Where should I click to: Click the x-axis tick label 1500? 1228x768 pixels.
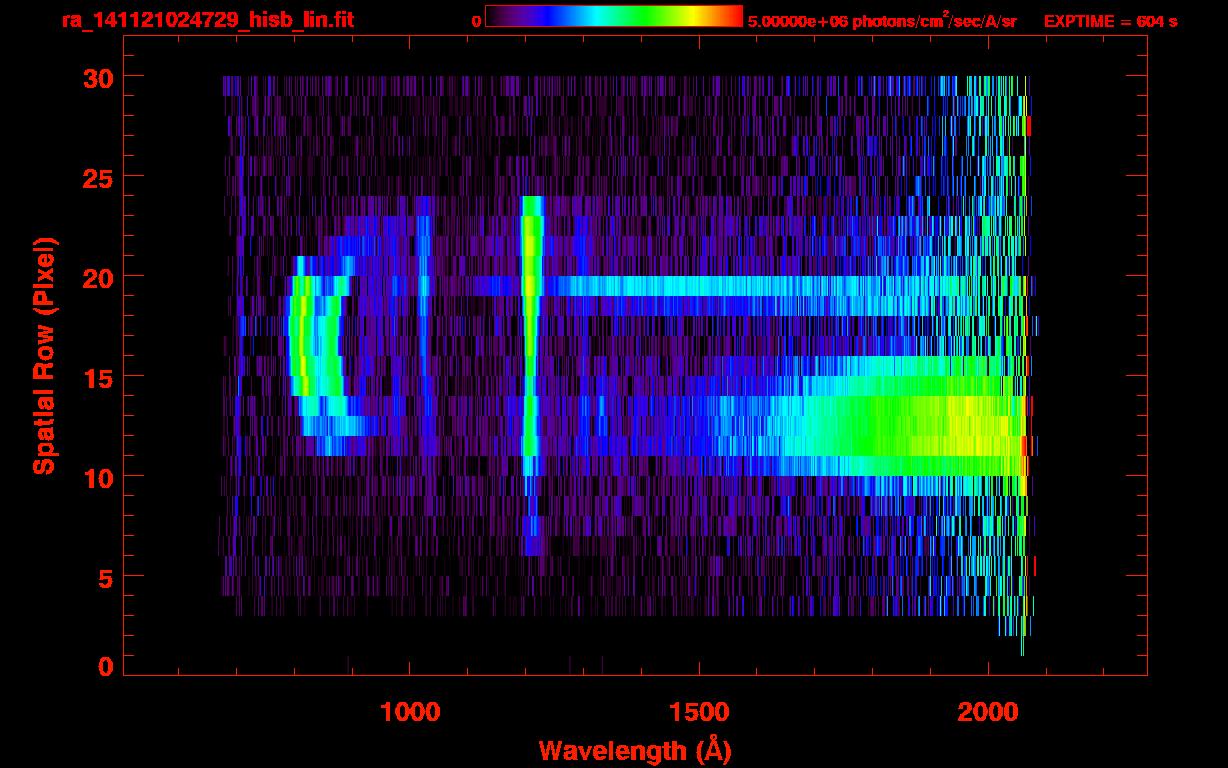point(699,713)
